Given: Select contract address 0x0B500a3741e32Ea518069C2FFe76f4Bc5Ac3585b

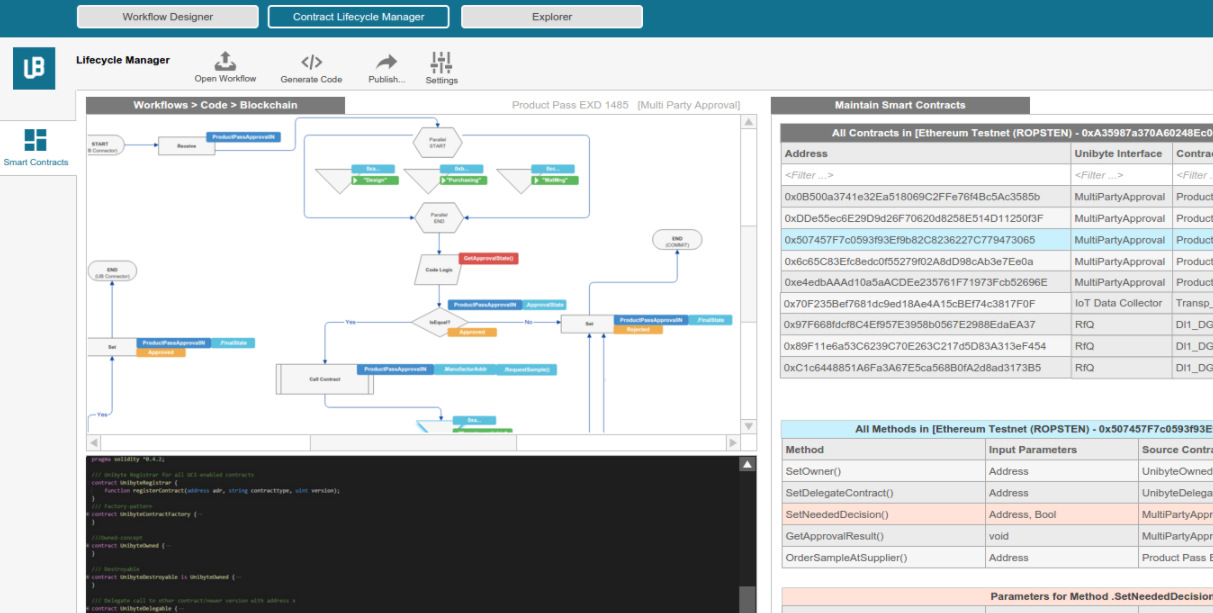Looking at the screenshot, I should [x=912, y=197].
